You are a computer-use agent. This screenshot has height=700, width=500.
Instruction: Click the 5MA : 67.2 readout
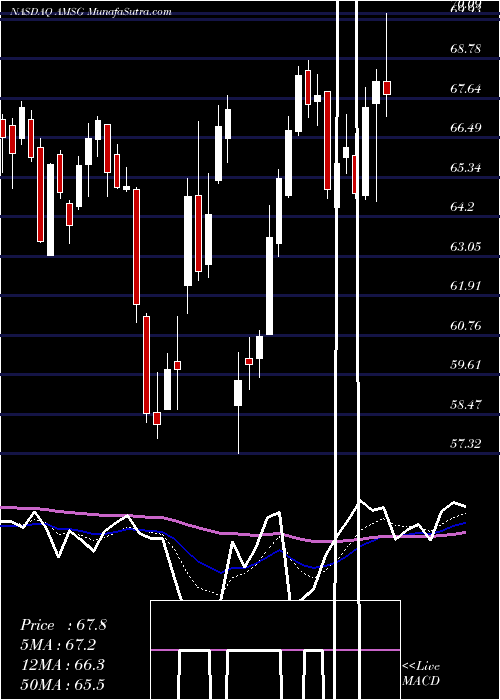(x=58, y=645)
